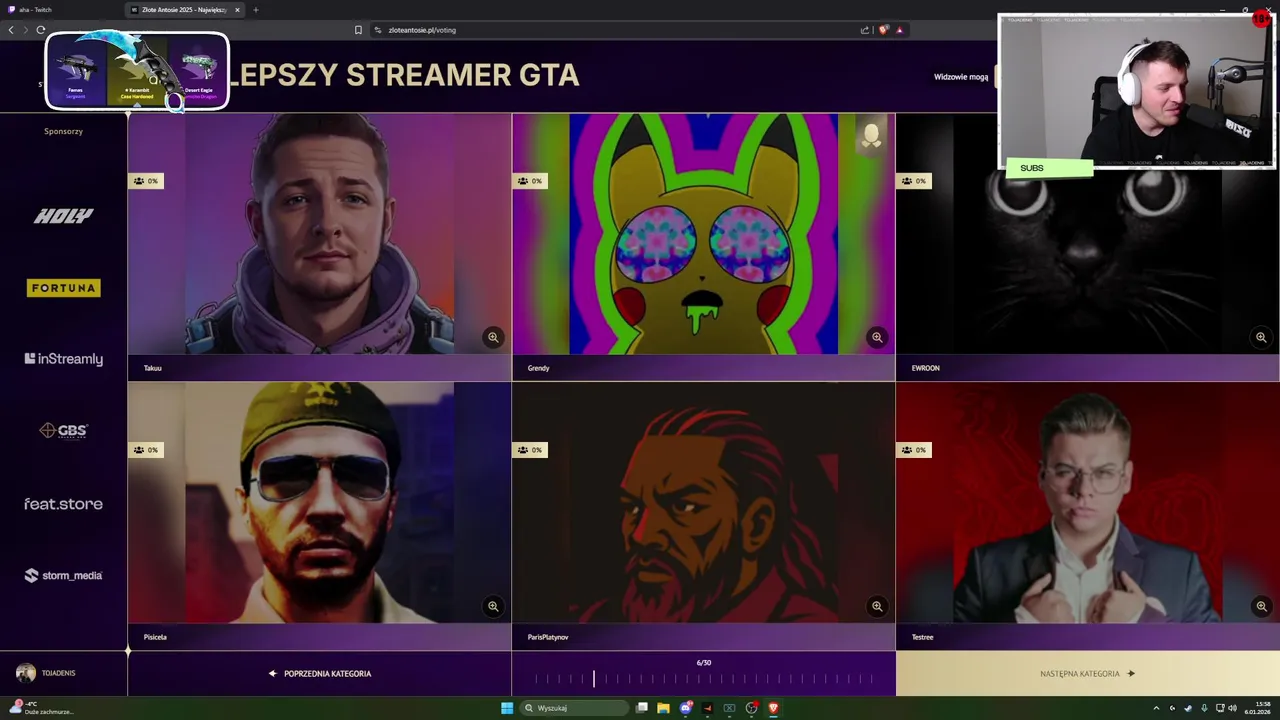
Task: Click the bookmark icon in address bar
Action: tap(358, 30)
